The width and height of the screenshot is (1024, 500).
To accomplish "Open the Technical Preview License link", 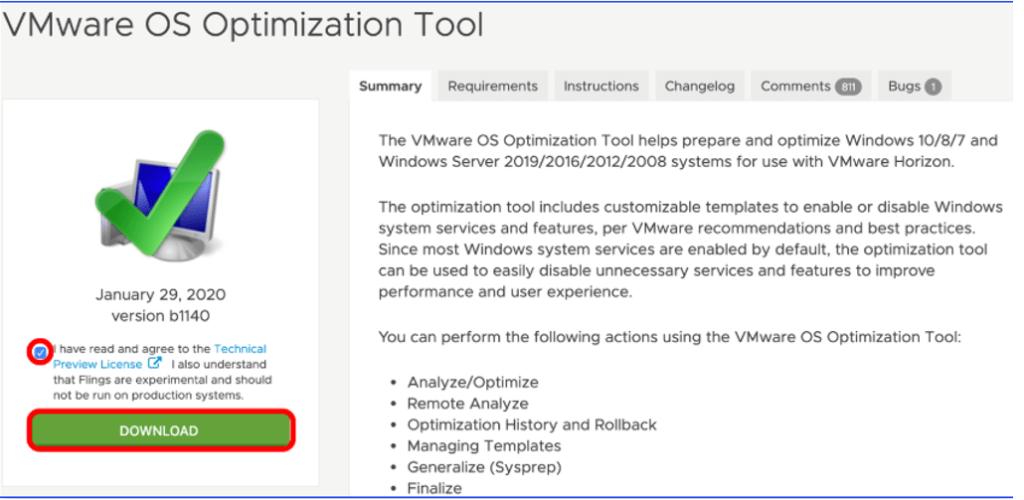I will [240, 349].
